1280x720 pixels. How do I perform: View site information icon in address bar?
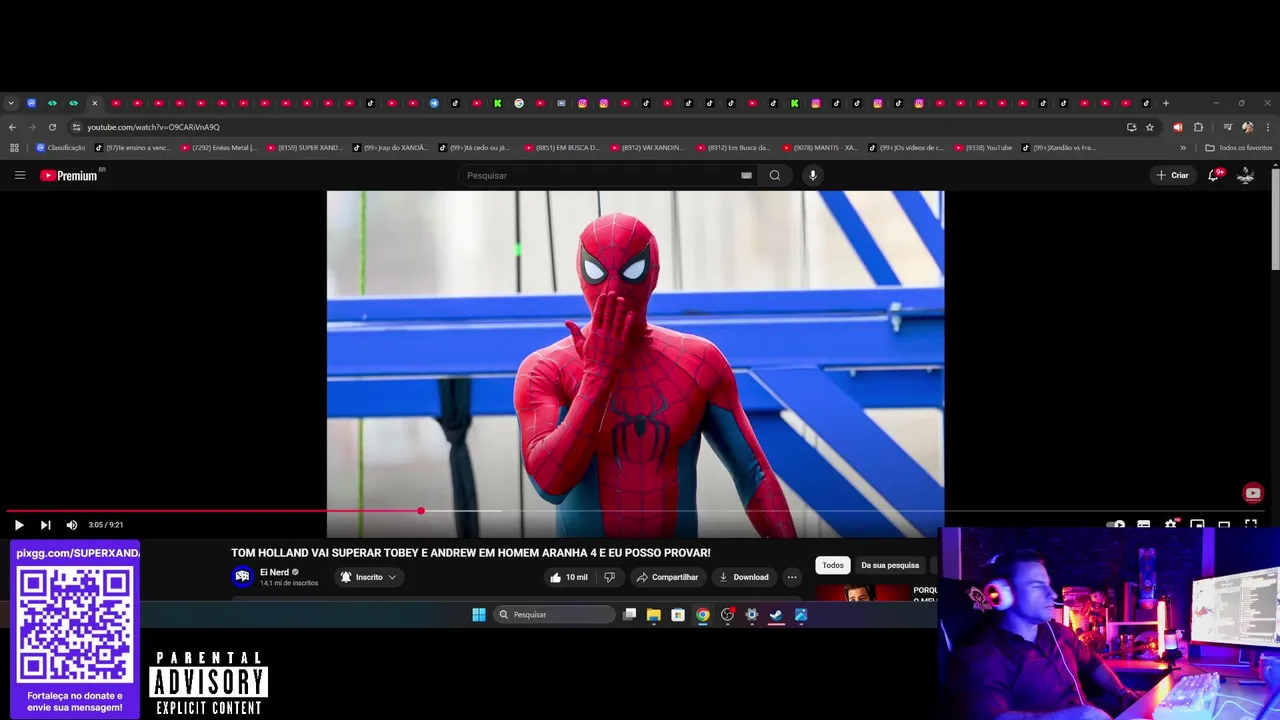tap(76, 127)
